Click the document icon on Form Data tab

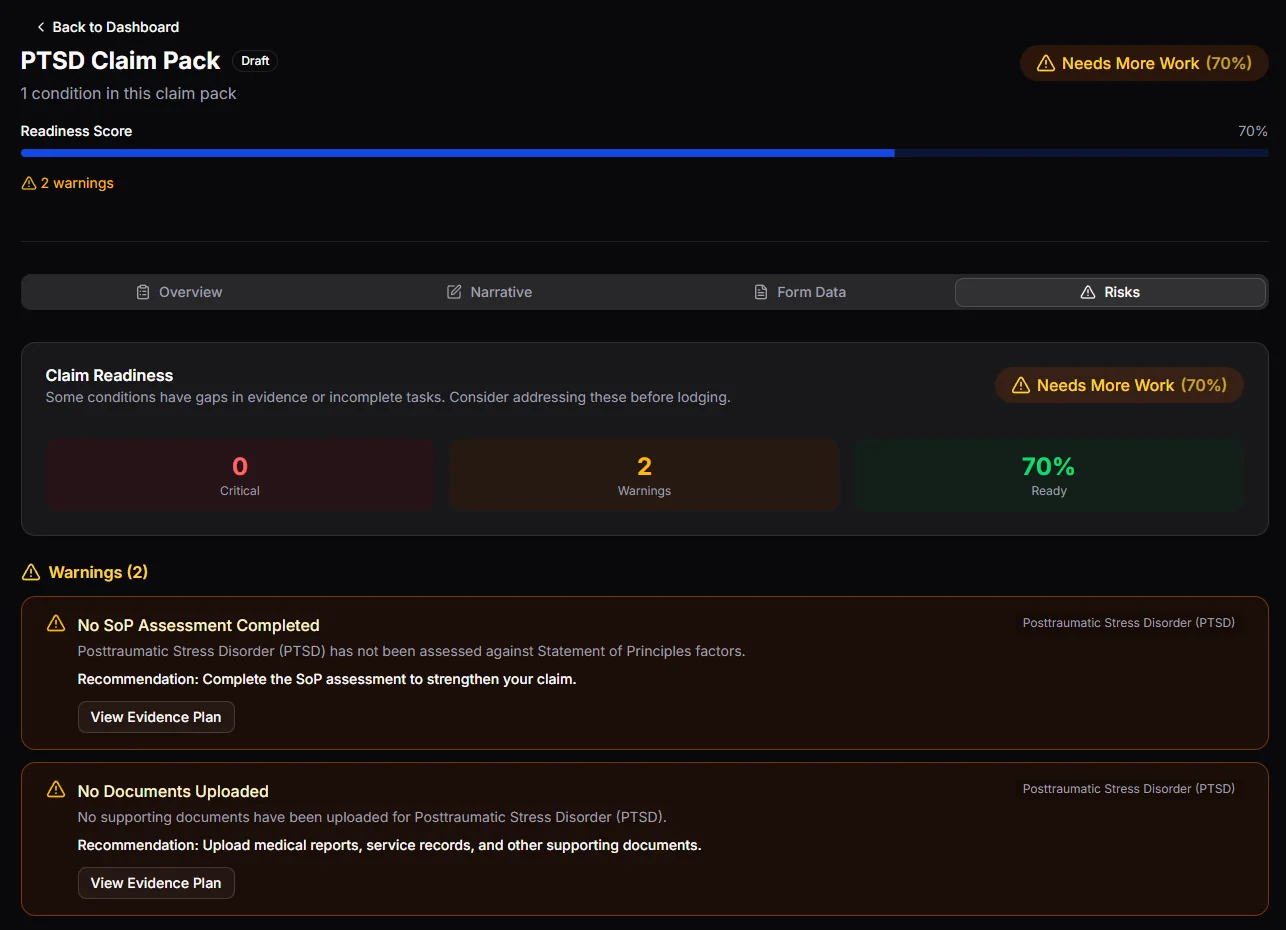[x=761, y=292]
